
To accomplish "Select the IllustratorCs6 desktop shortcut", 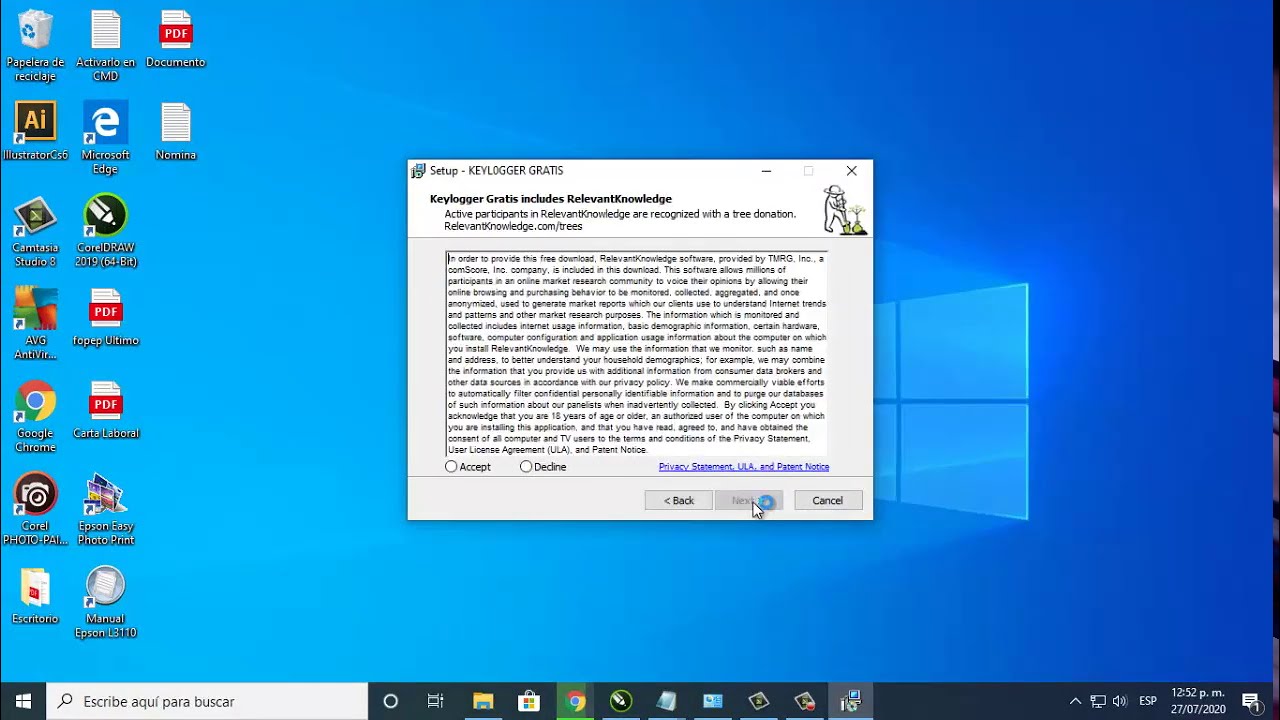I will pyautogui.click(x=35, y=132).
